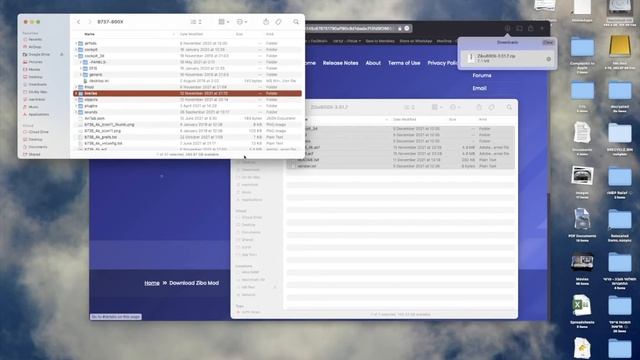Open About page on the website
640x360 pixels.
373,63
